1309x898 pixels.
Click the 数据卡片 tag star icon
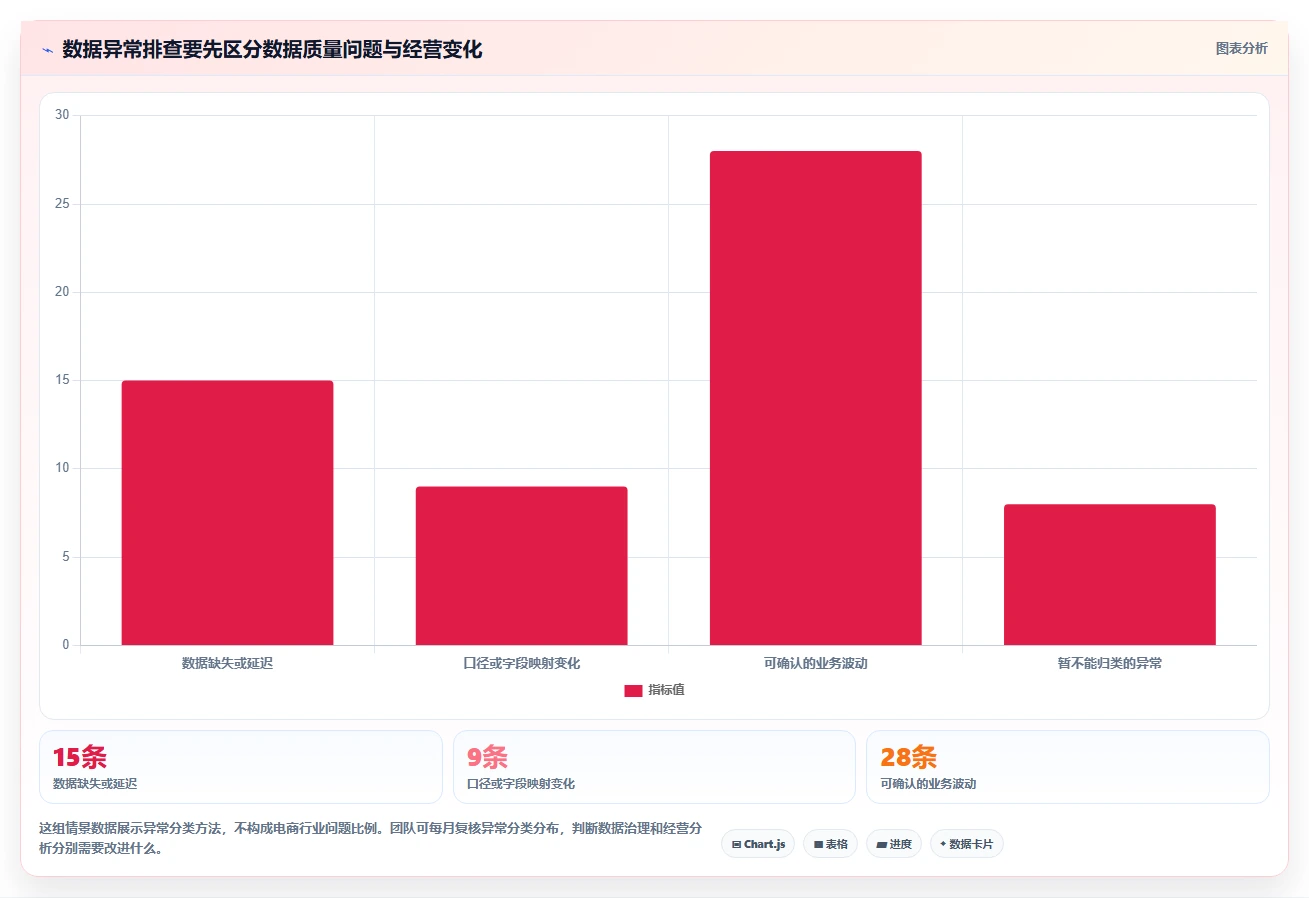click(943, 844)
